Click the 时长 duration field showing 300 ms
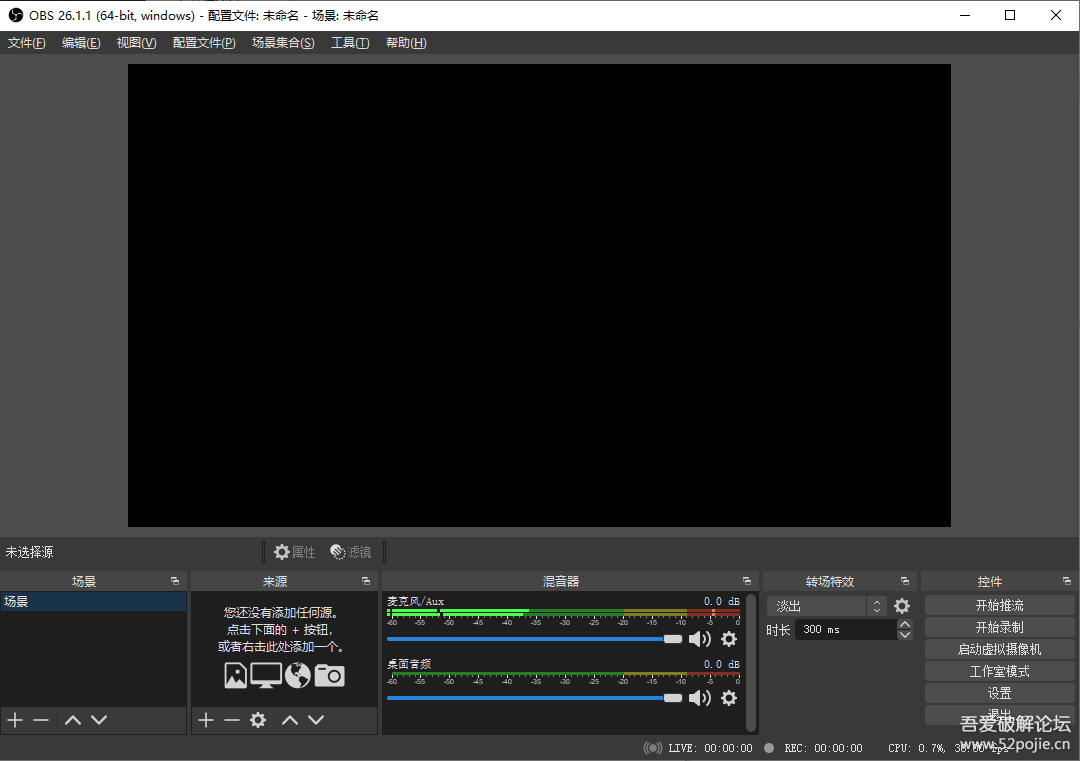Image resolution: width=1080 pixels, height=761 pixels. (846, 629)
